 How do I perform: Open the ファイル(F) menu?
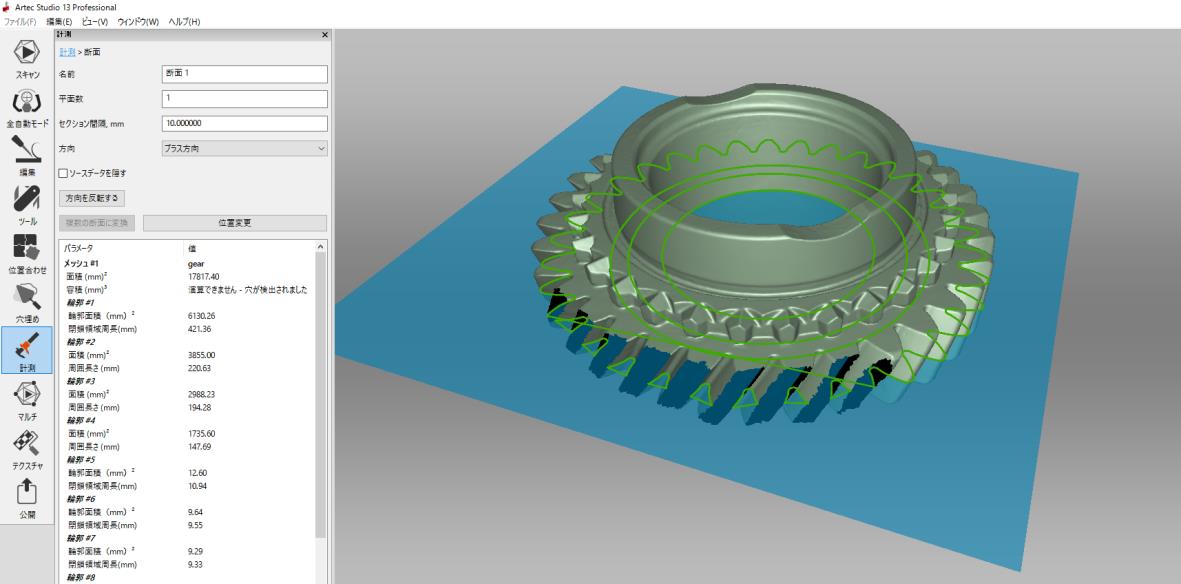point(20,22)
